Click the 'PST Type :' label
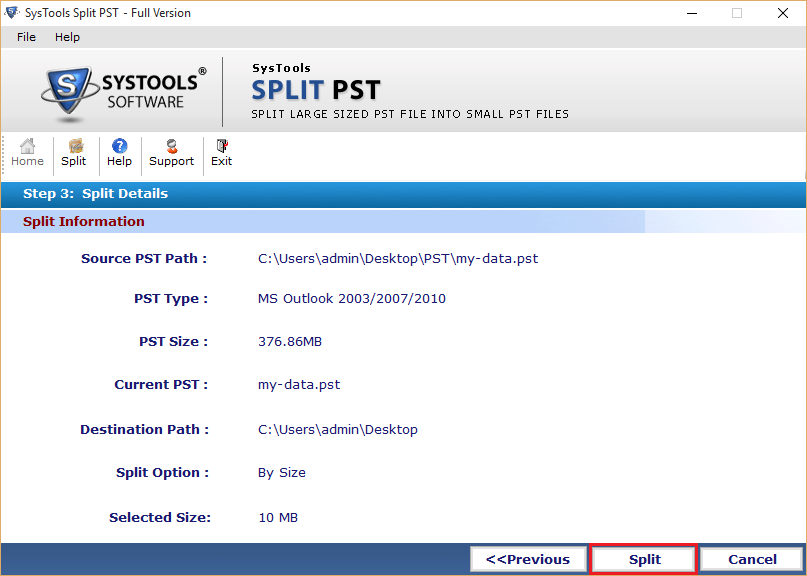This screenshot has width=807, height=576. point(171,299)
